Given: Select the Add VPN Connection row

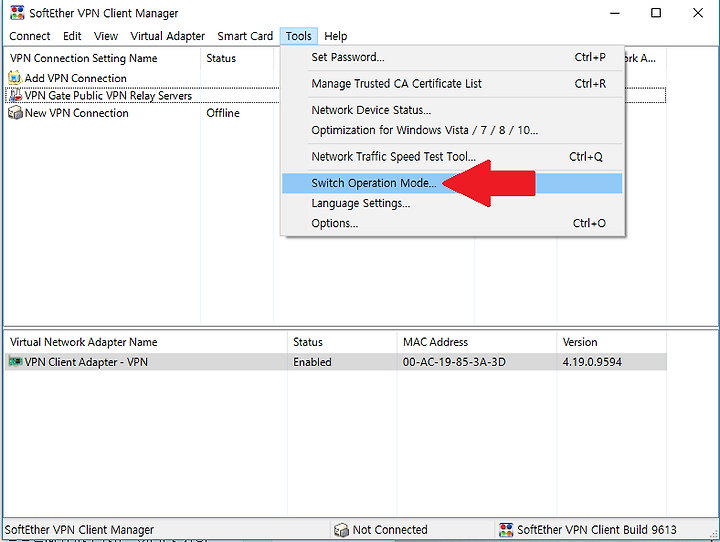Looking at the screenshot, I should [75, 78].
